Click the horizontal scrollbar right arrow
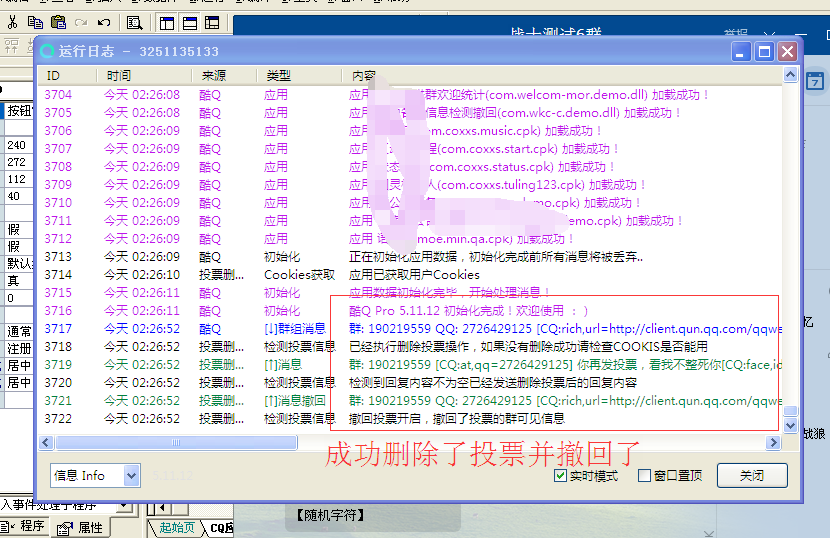Image resolution: width=830 pixels, height=538 pixels. pyautogui.click(x=773, y=443)
